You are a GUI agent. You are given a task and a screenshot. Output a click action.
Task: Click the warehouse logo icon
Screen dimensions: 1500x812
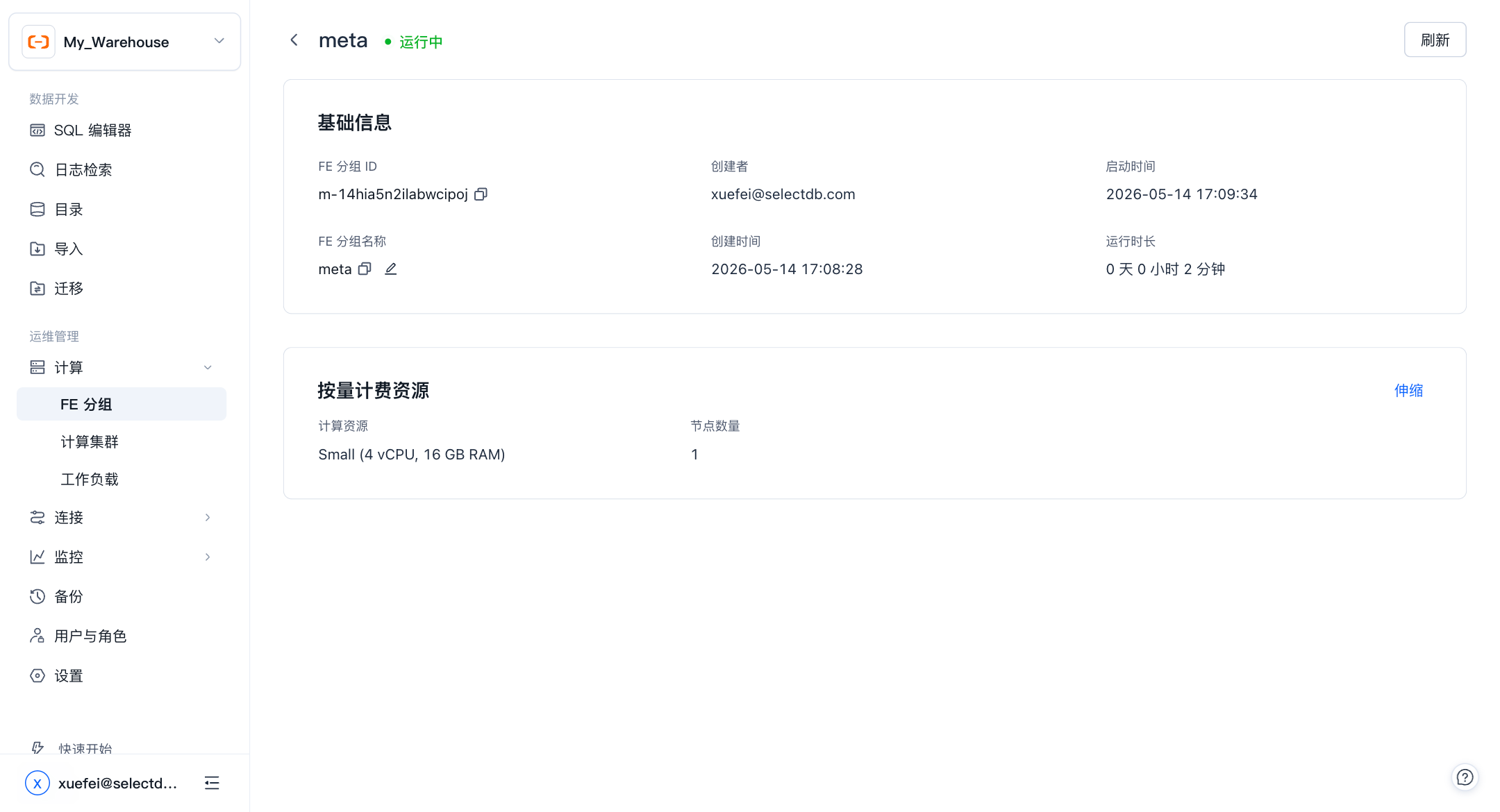[x=38, y=42]
